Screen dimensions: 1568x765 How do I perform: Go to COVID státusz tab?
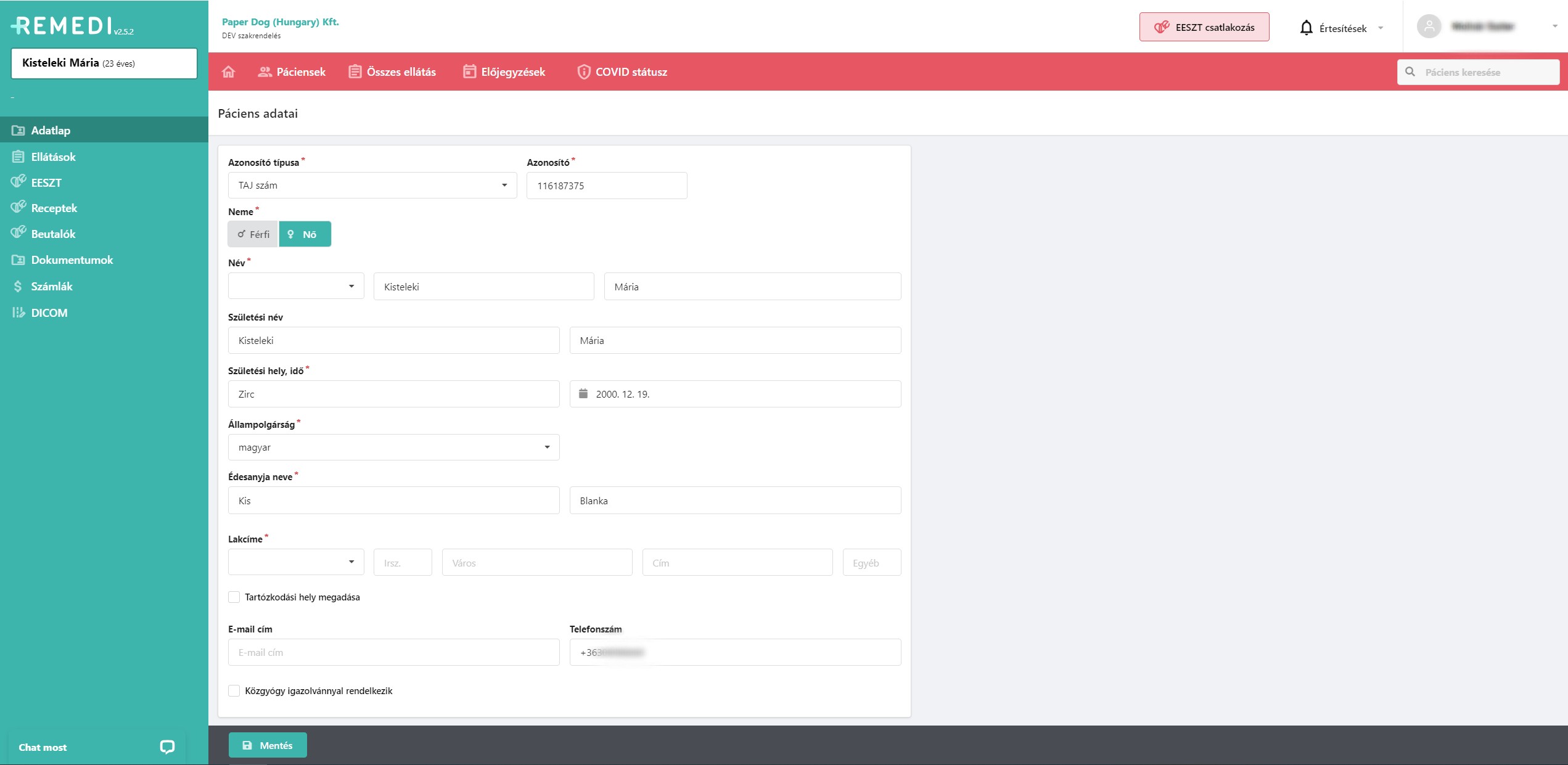(x=622, y=72)
